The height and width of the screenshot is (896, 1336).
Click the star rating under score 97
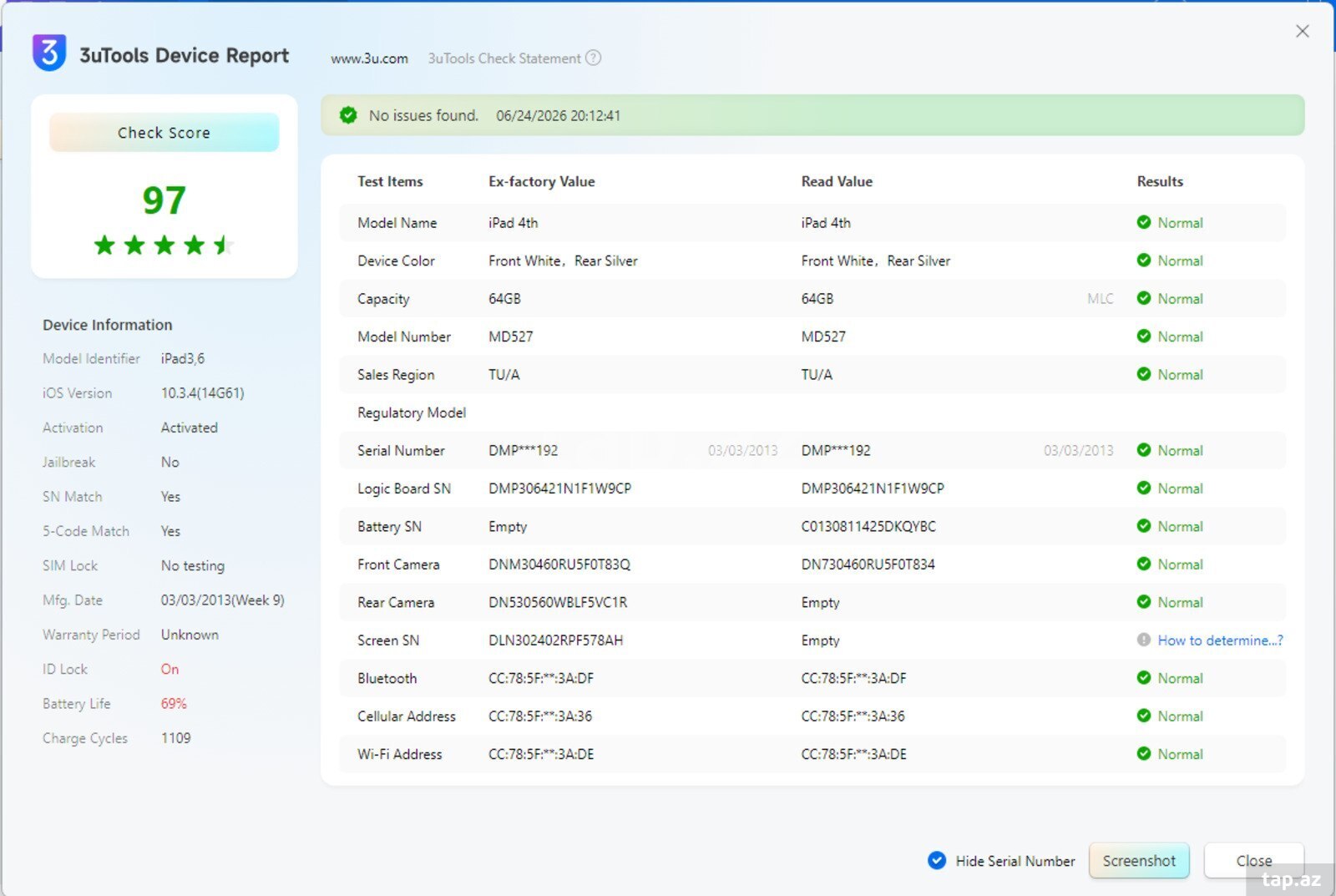point(164,245)
